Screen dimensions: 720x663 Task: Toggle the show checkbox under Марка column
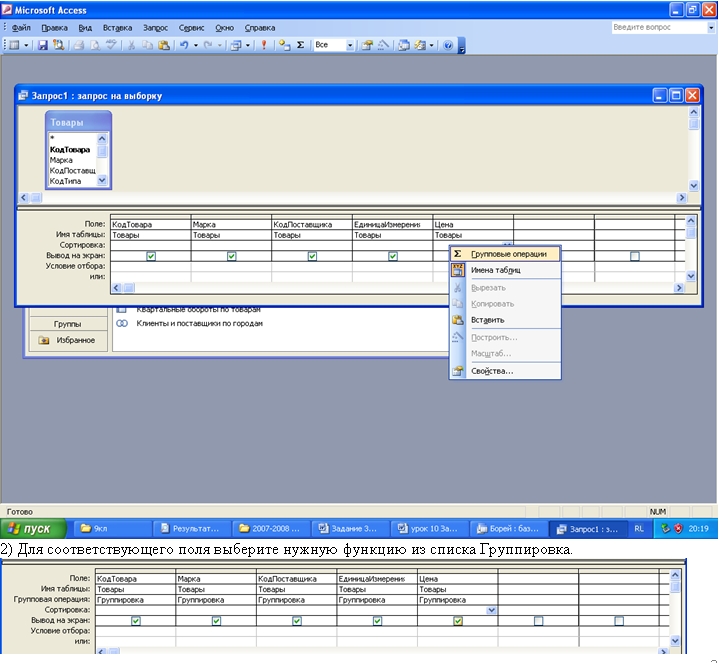click(x=232, y=256)
